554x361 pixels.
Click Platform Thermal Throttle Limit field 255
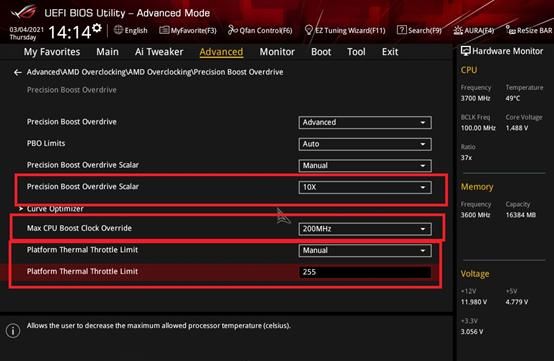[365, 272]
